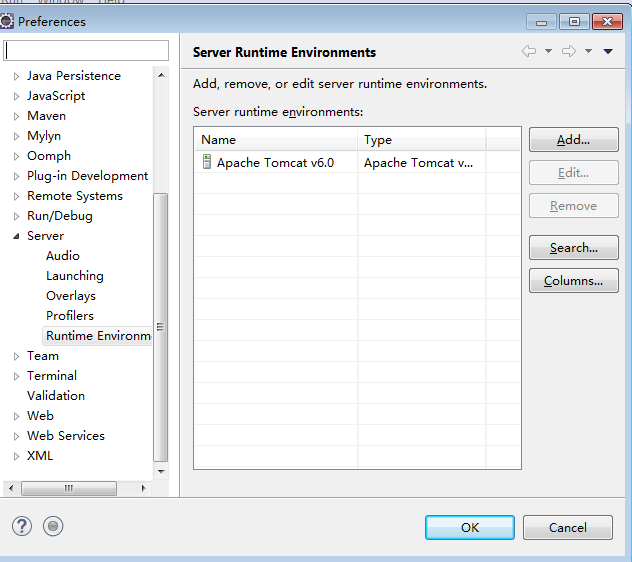Screen dimensions: 632x562
Task: Click the Preferences window gear icon
Action: (x=6, y=21)
